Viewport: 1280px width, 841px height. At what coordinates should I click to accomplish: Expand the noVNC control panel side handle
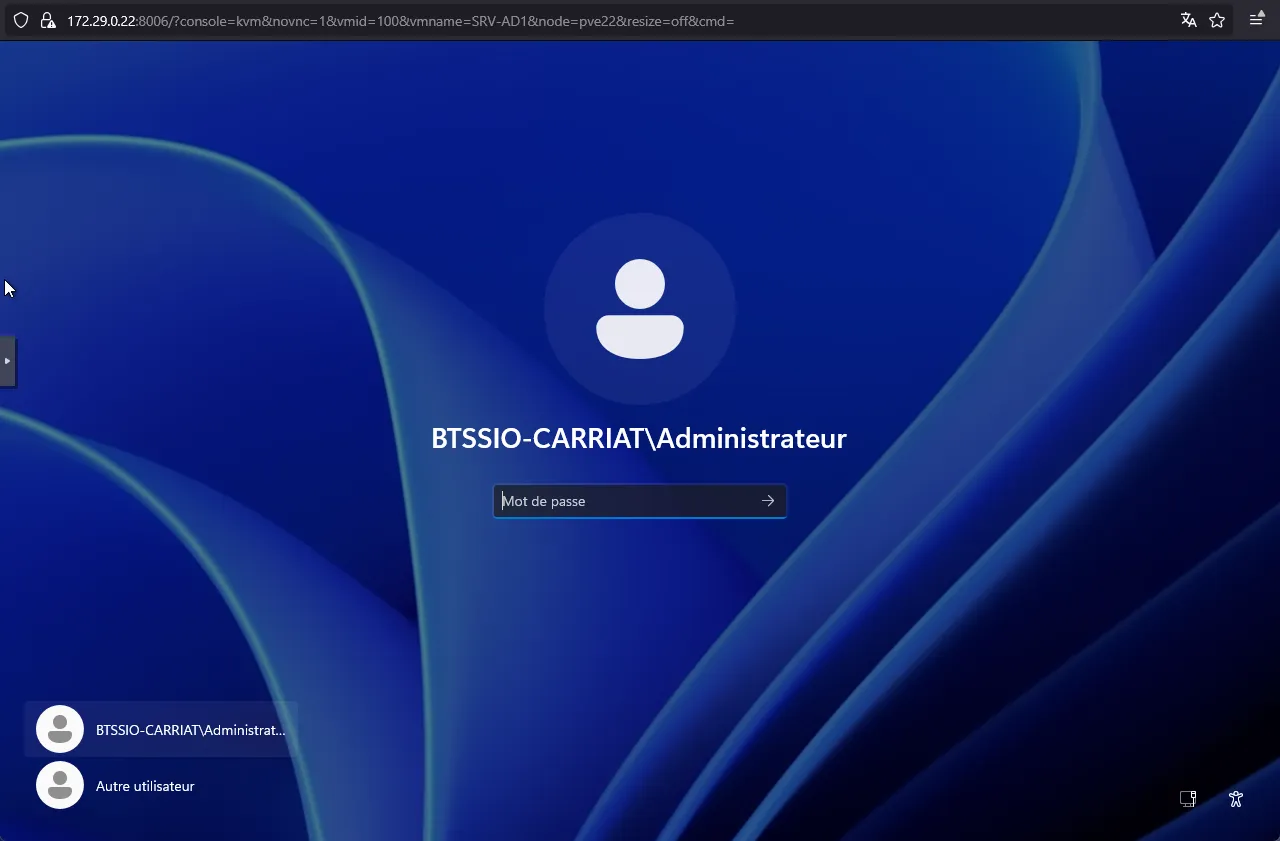tap(7, 361)
